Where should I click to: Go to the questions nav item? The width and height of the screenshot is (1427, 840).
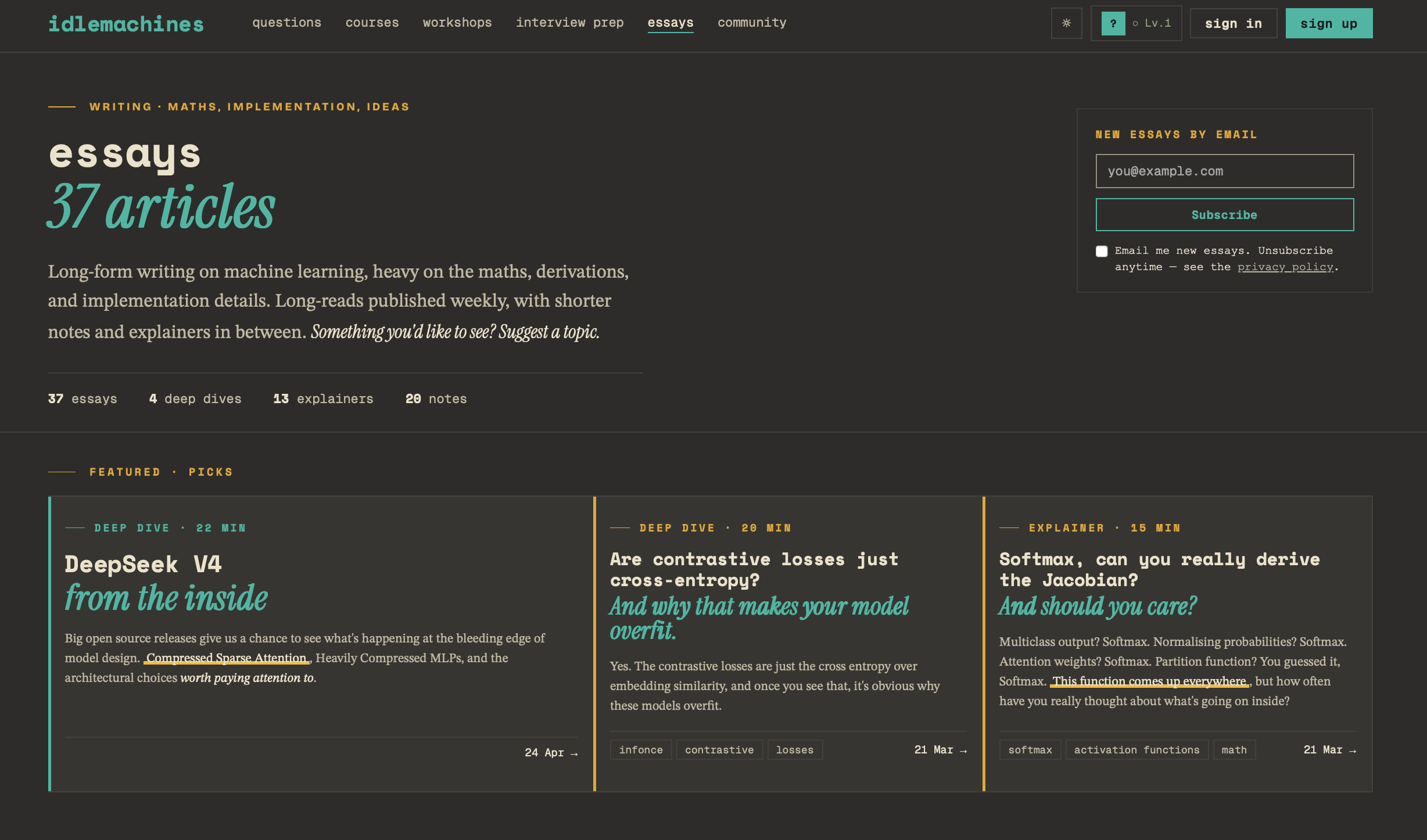[286, 23]
